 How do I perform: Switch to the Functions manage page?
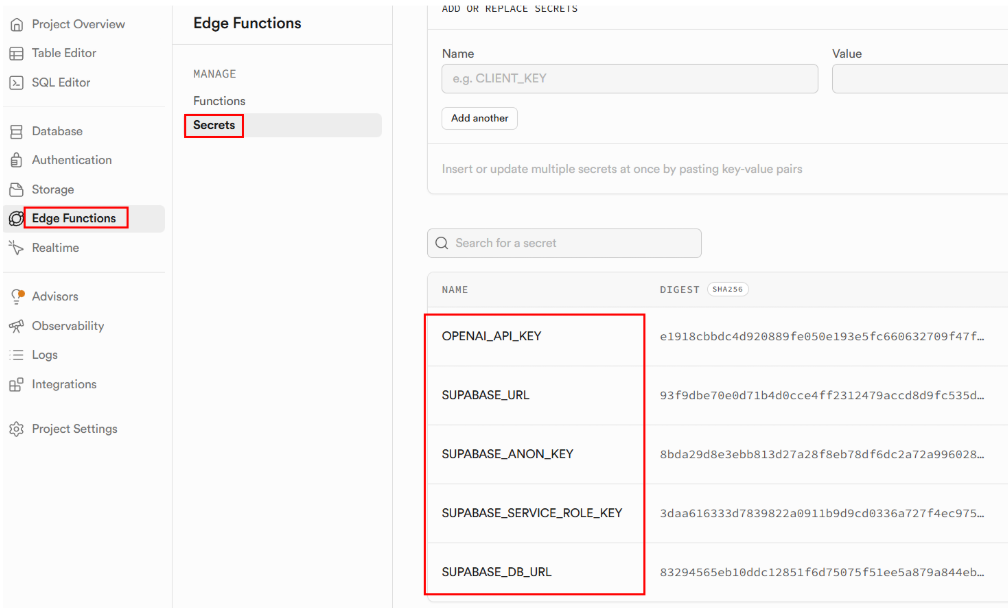(x=219, y=101)
